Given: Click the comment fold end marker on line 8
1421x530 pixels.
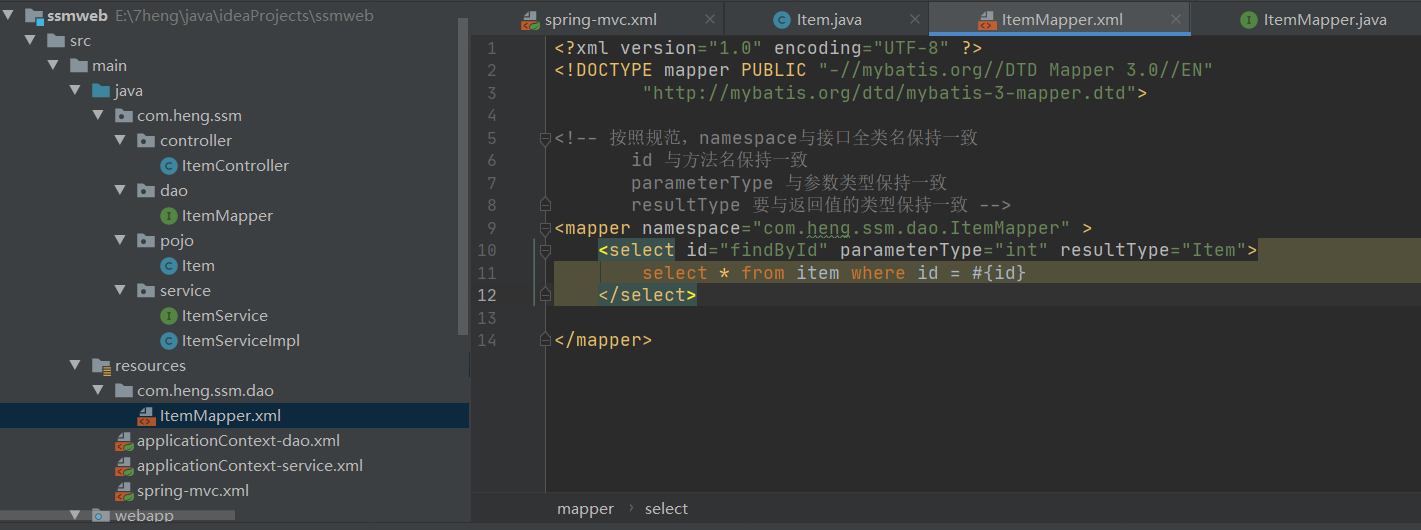Looking at the screenshot, I should click(545, 204).
